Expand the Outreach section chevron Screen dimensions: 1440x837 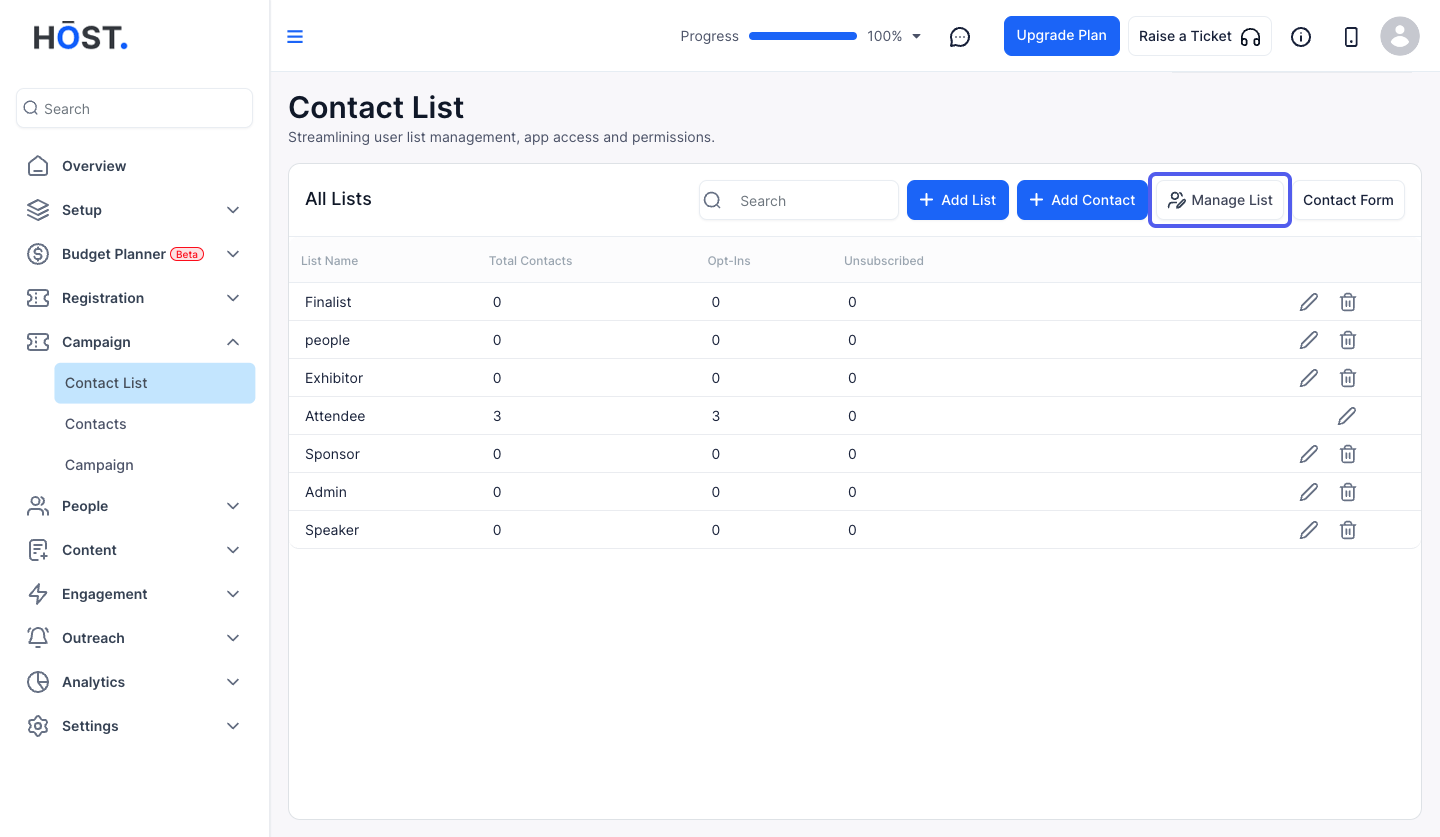pyautogui.click(x=233, y=638)
